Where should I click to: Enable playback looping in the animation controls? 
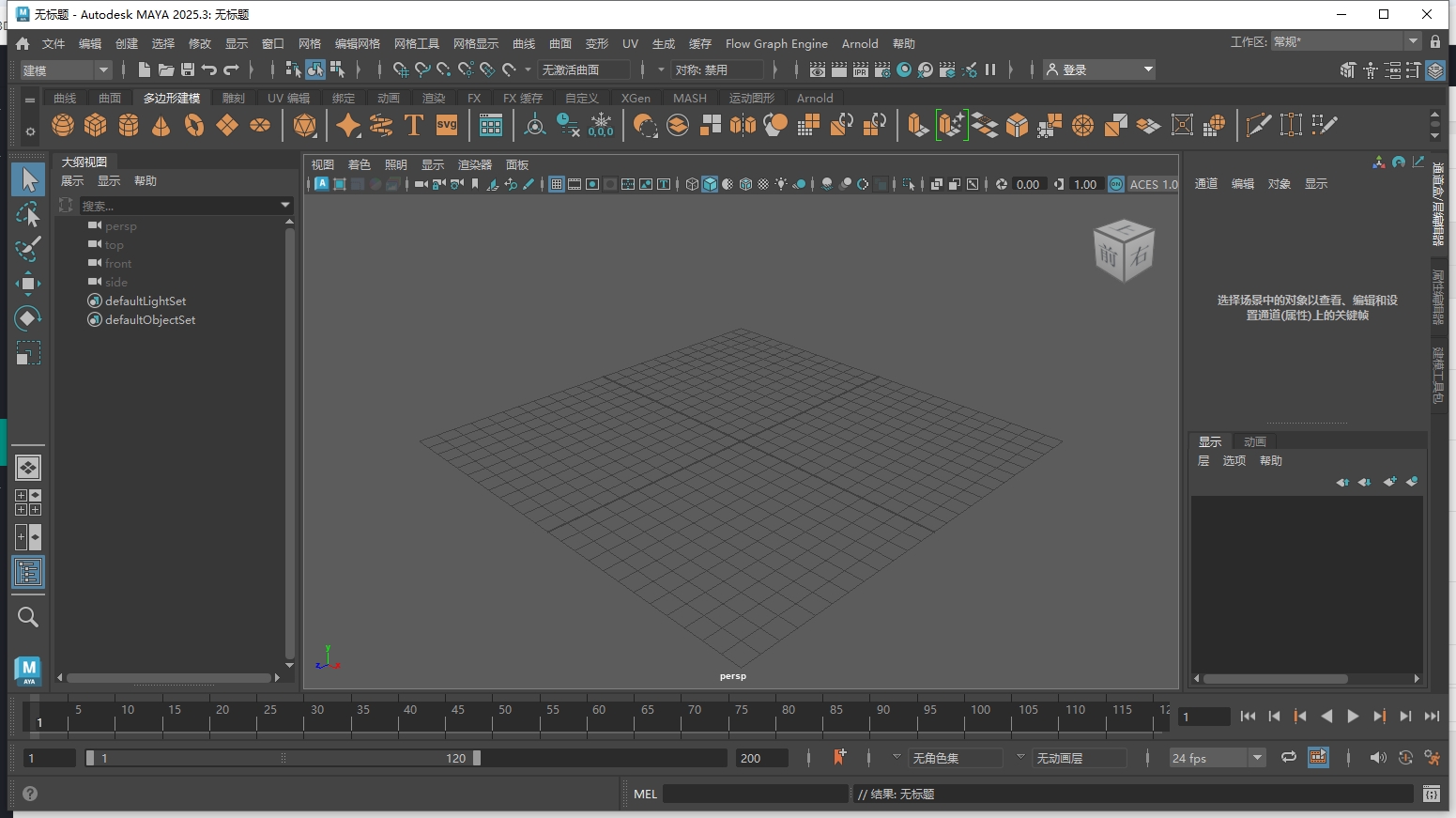1288,757
